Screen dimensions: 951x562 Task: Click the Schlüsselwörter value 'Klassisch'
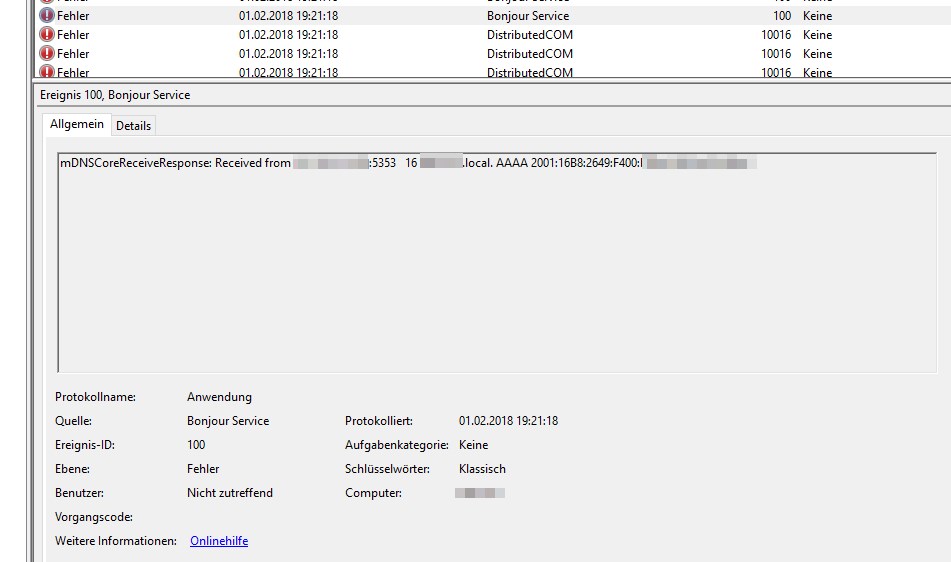tap(482, 469)
